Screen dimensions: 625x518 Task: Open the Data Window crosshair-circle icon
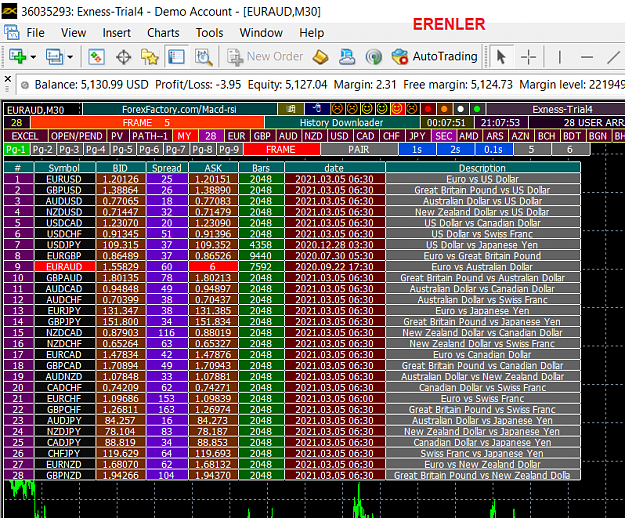tap(123, 57)
